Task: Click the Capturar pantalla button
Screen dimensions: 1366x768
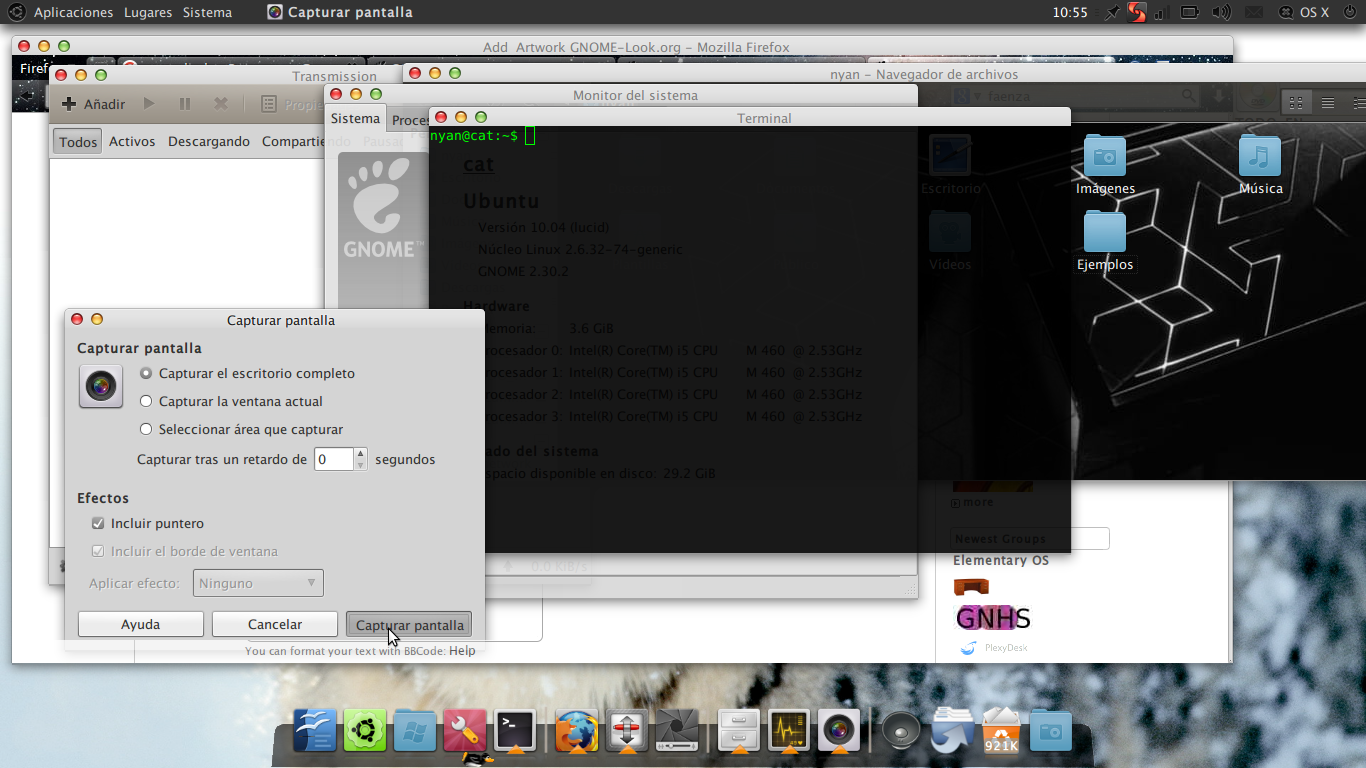Action: click(x=409, y=624)
